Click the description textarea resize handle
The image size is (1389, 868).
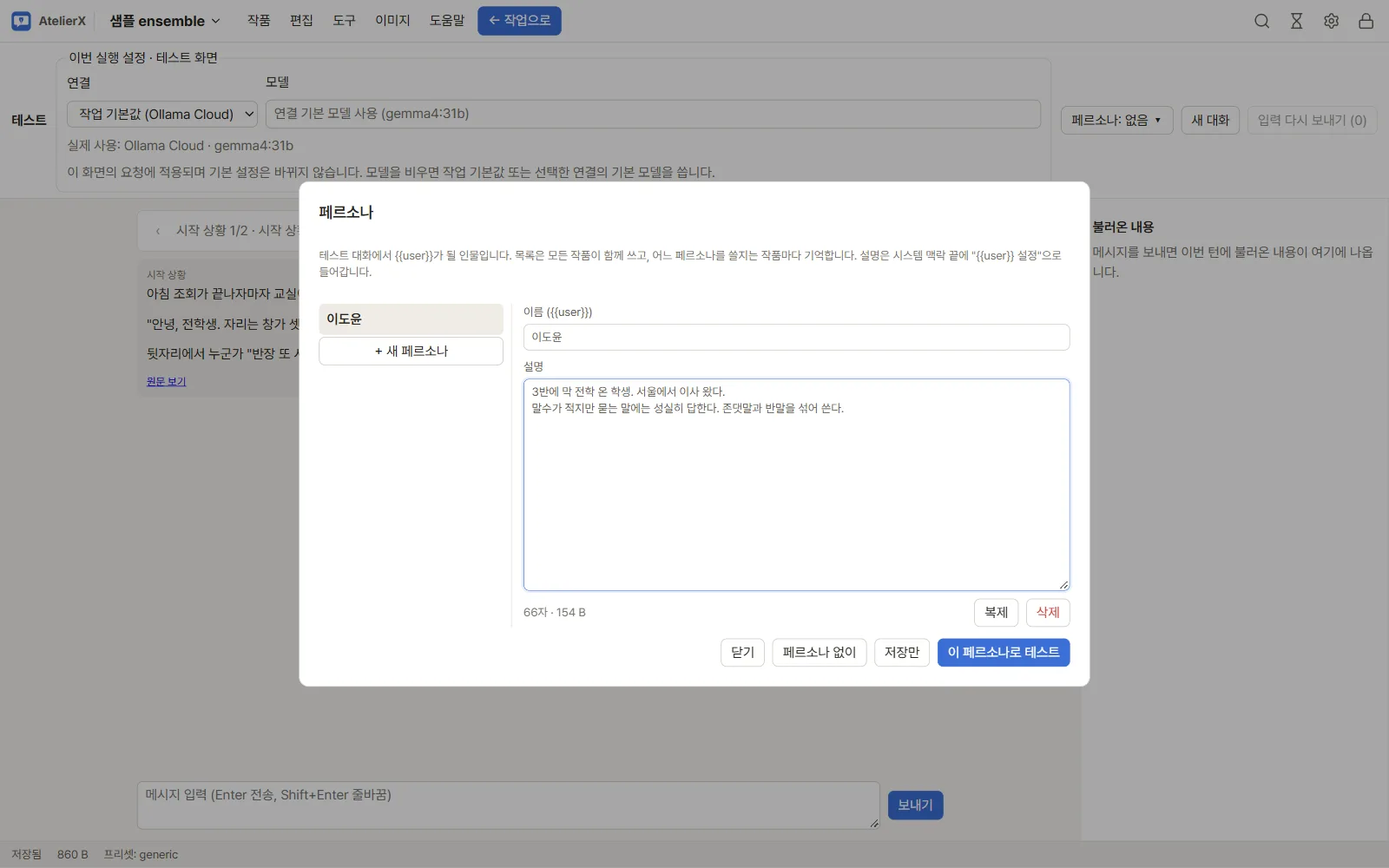click(x=1063, y=585)
